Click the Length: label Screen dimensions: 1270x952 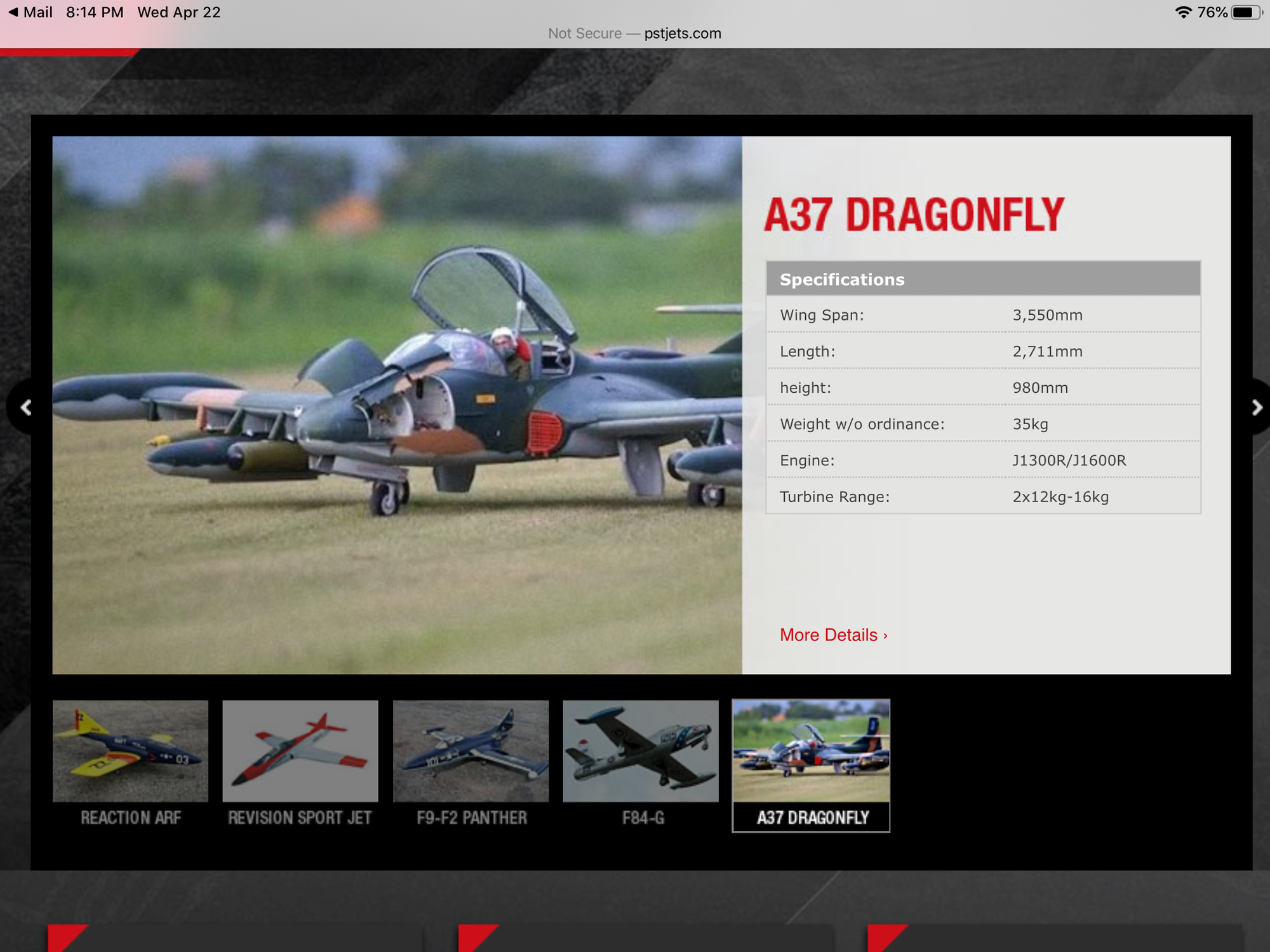tap(807, 351)
